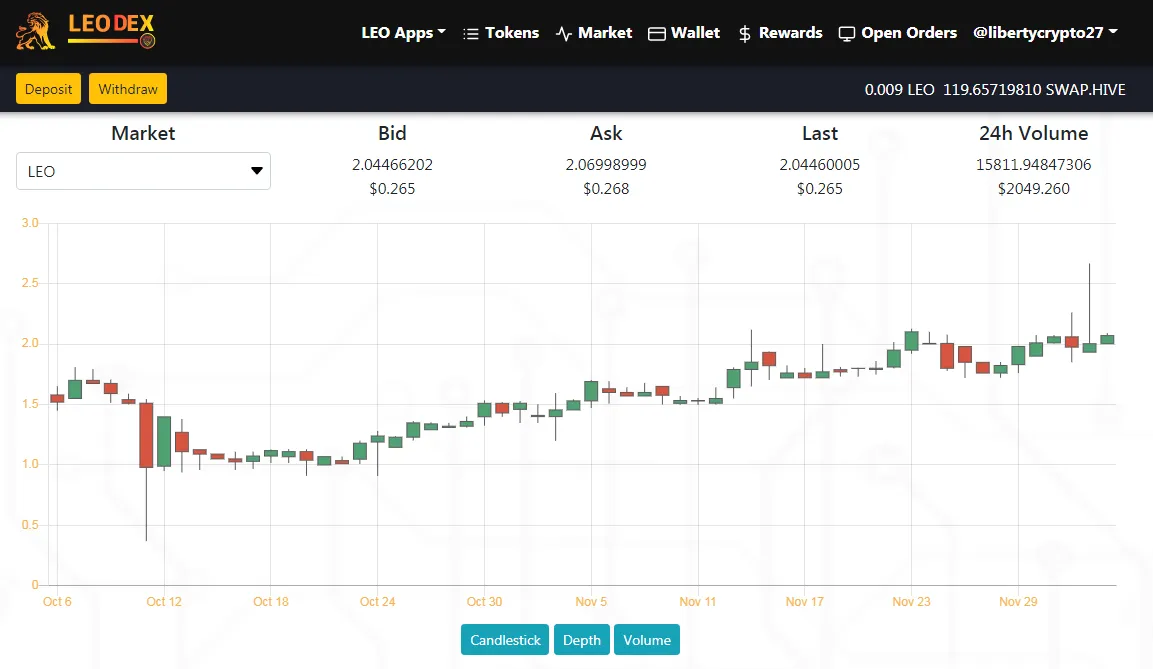Click the Market pulse icon
The height and width of the screenshot is (669, 1153).
564,34
